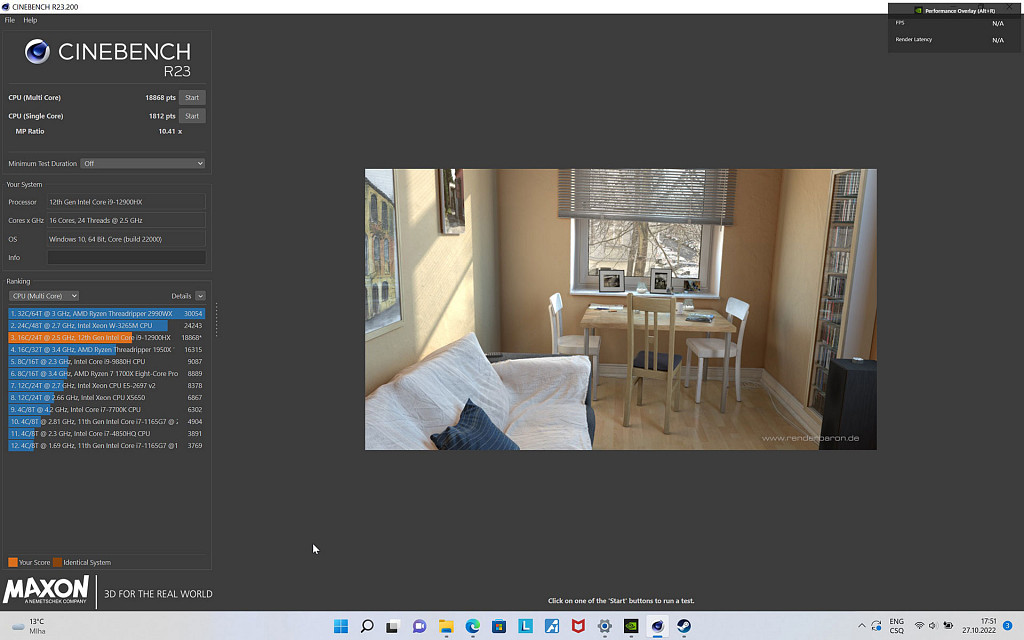Open the CPU (Multi Core) ranking dropdown

(x=44, y=296)
